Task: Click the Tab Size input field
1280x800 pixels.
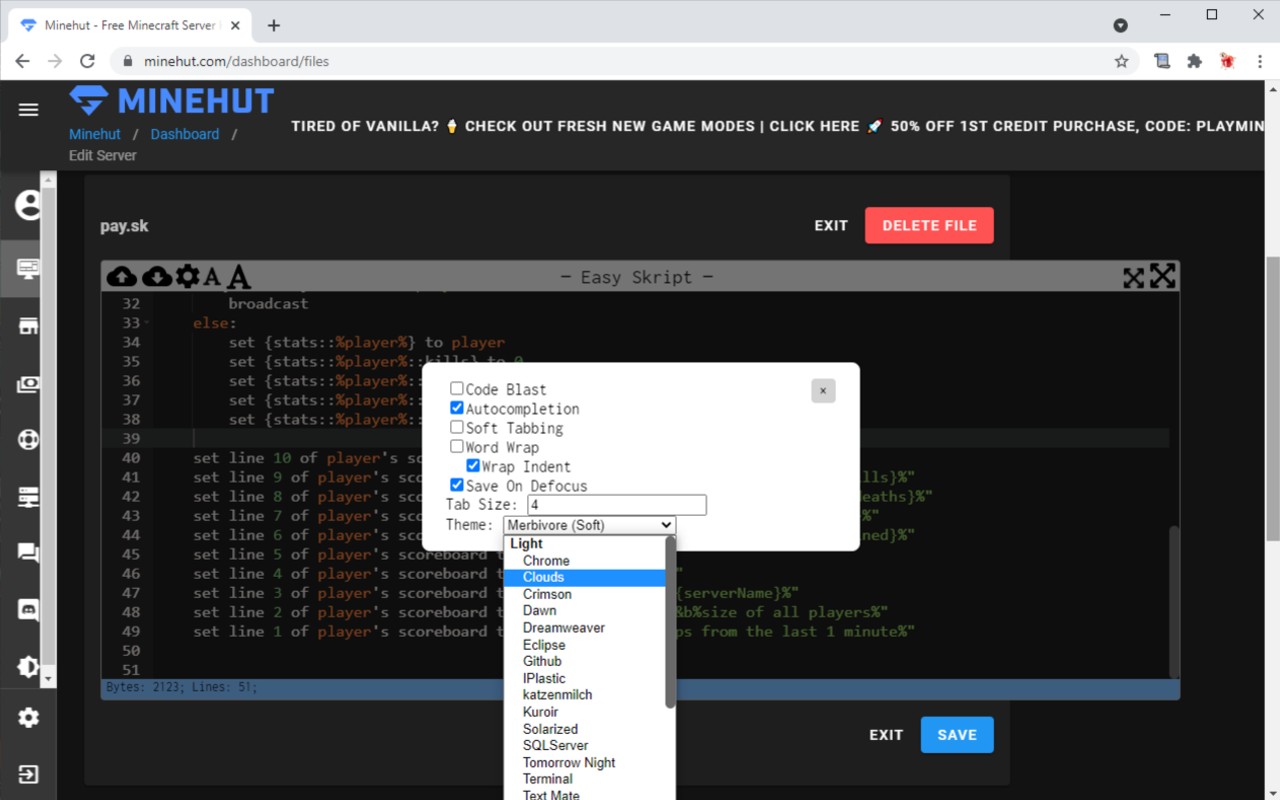Action: pos(617,505)
